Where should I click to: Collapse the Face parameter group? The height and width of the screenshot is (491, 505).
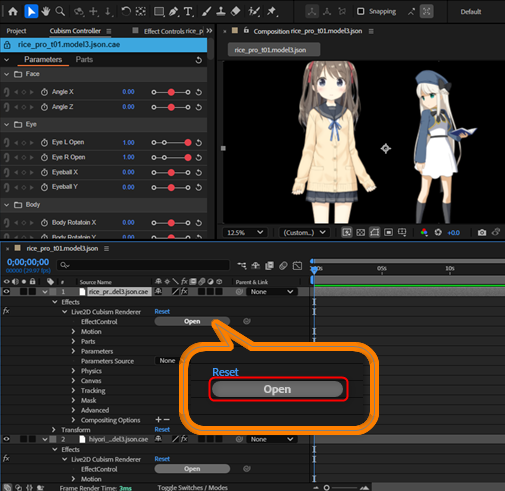pyautogui.click(x=6, y=74)
